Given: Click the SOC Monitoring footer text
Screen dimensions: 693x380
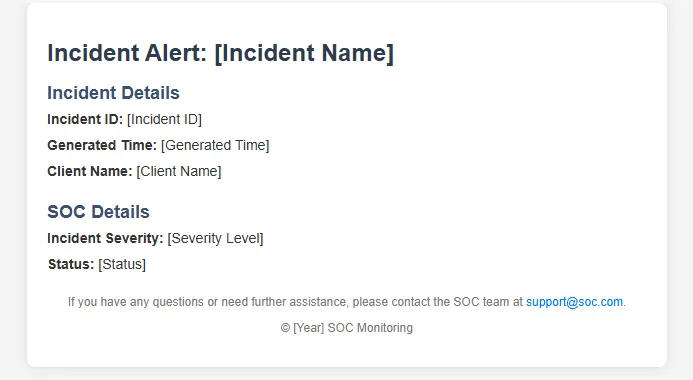Looking at the screenshot, I should point(370,328).
